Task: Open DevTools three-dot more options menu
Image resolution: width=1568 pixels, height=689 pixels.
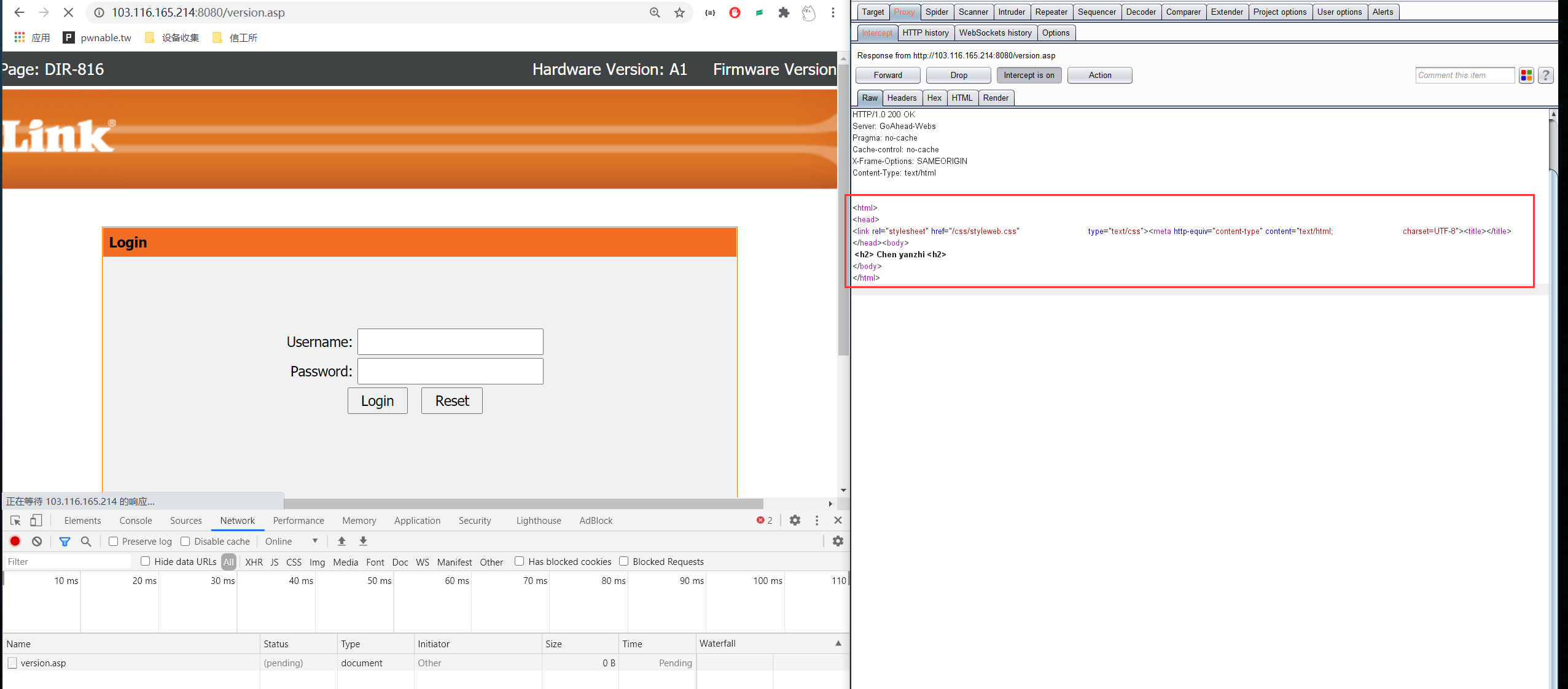Action: tap(816, 520)
